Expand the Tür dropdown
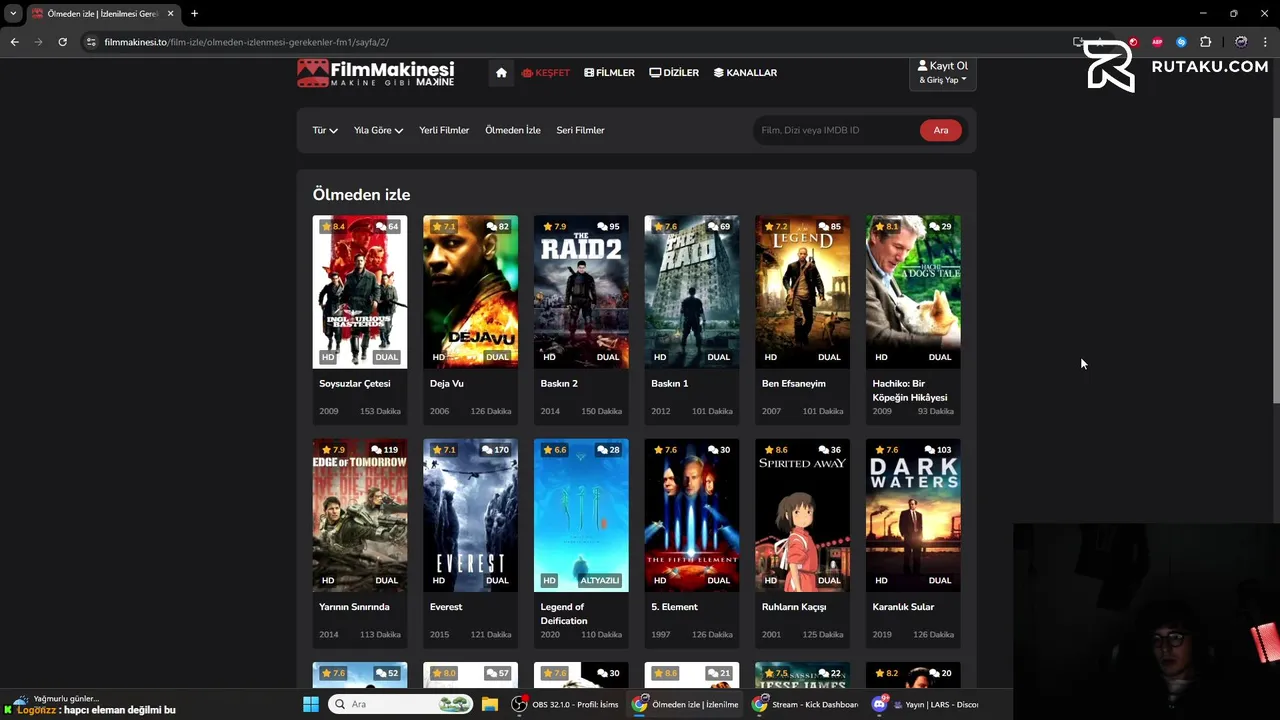 point(325,130)
